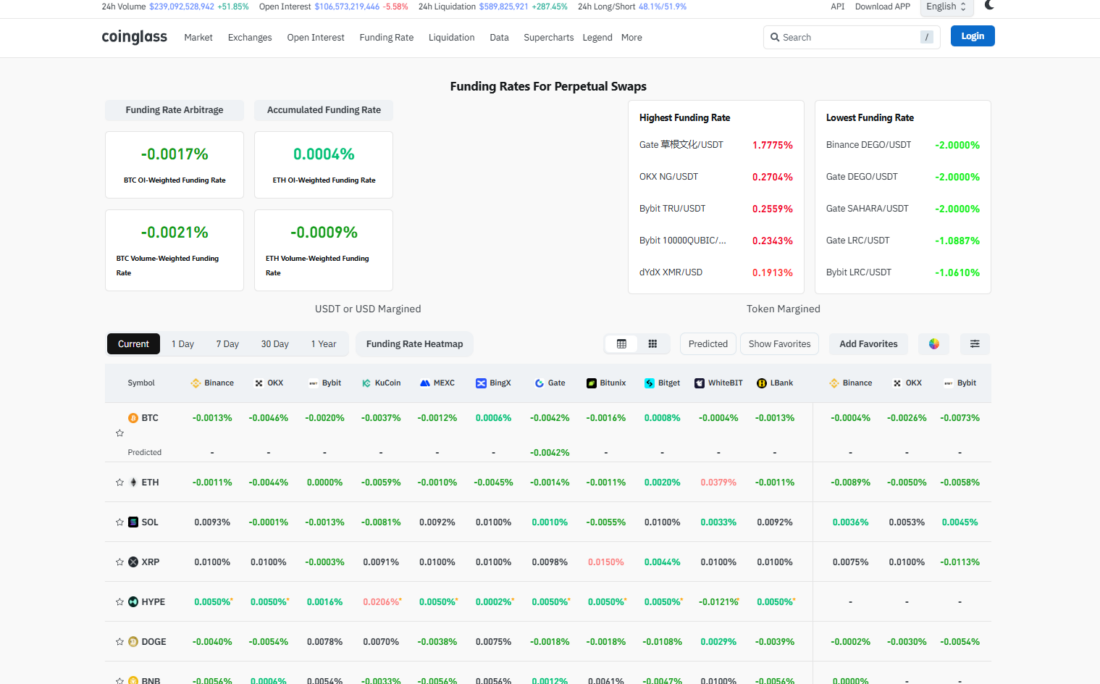Focus the Search input field
Screen dimensions: 1100x684
point(851,37)
